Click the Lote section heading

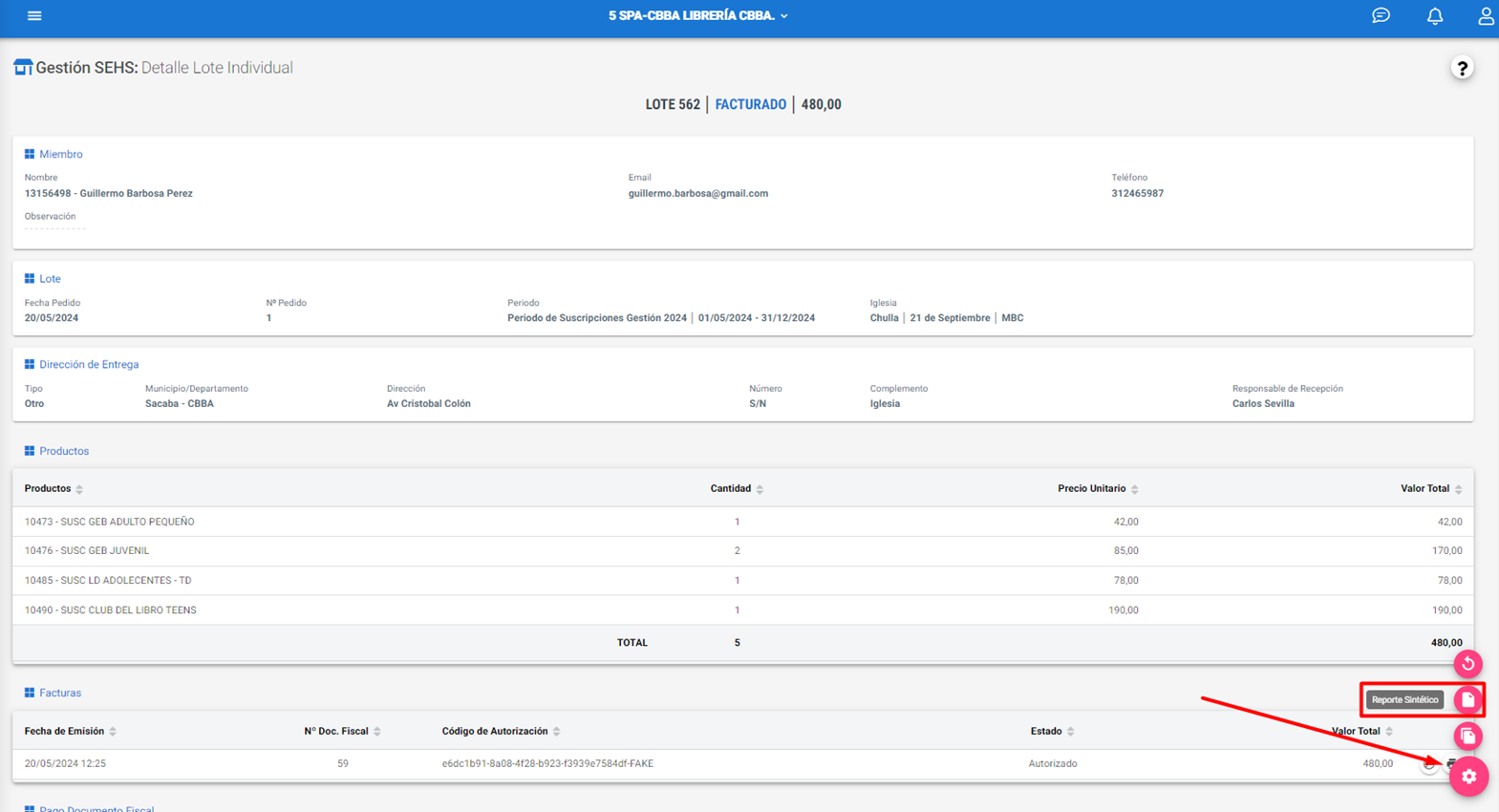point(50,279)
